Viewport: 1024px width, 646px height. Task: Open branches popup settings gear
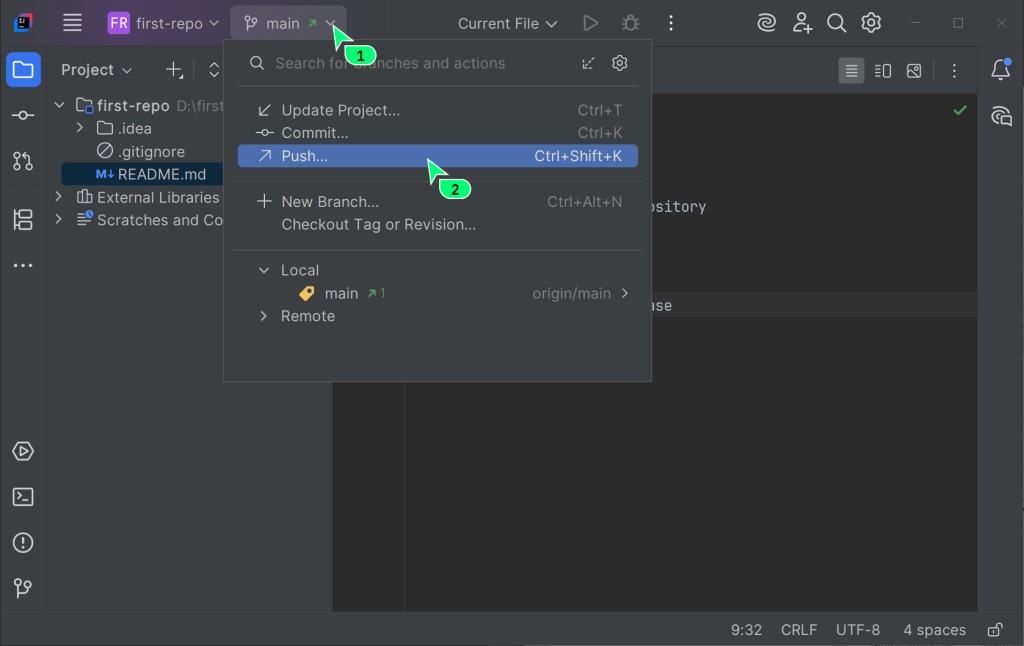[619, 63]
